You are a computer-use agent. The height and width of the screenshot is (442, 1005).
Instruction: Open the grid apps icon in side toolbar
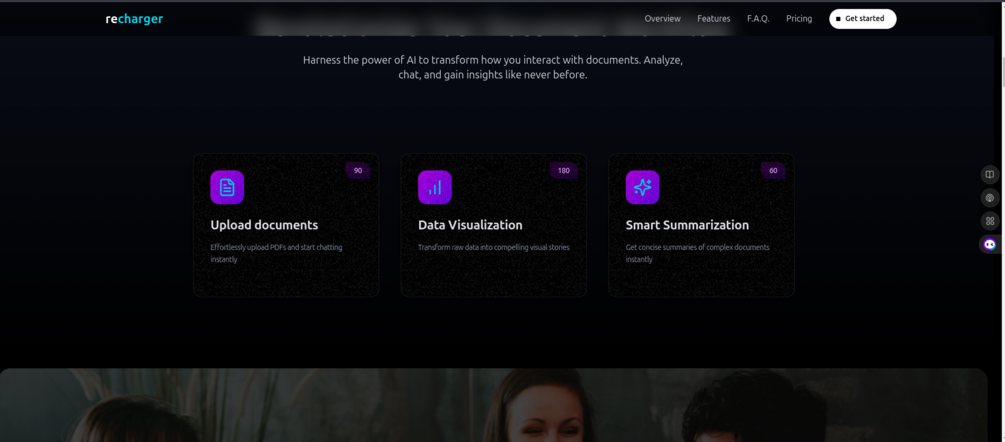point(990,221)
